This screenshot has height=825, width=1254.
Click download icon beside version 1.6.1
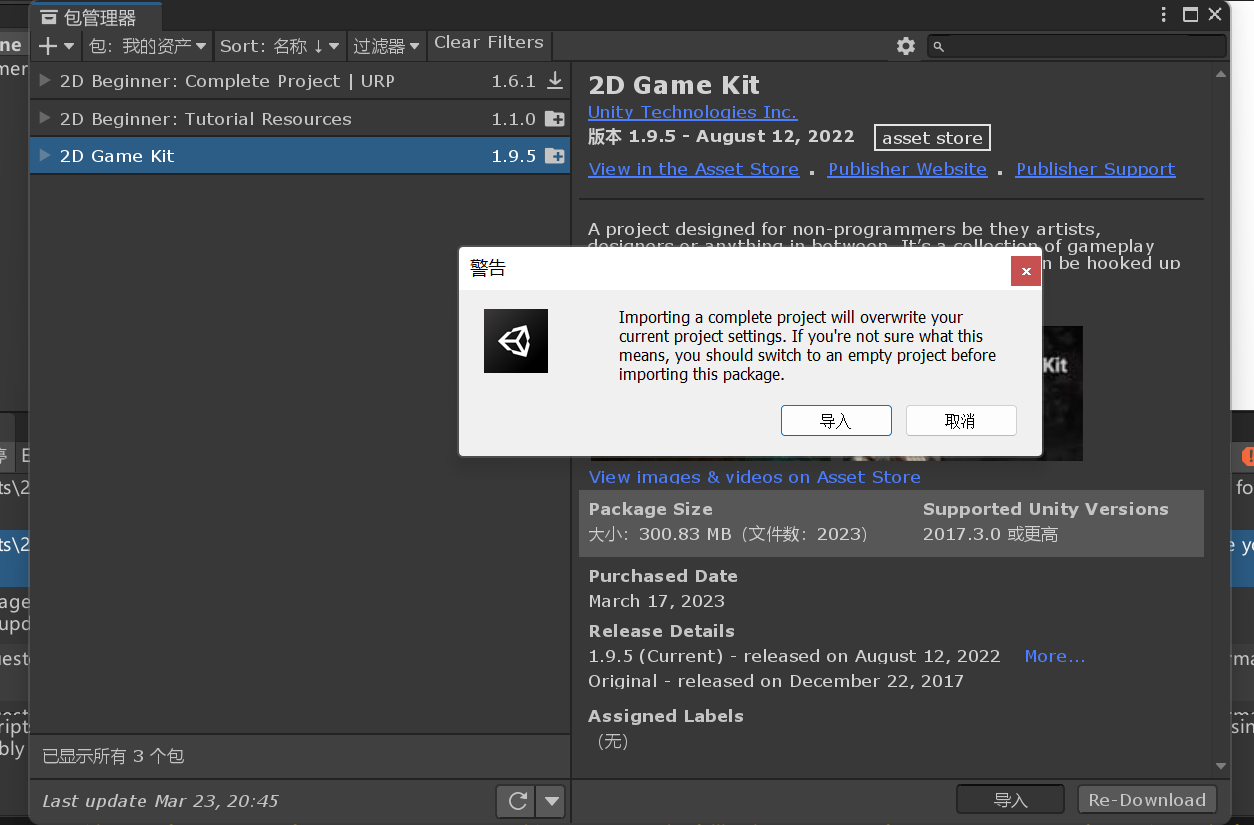(555, 81)
